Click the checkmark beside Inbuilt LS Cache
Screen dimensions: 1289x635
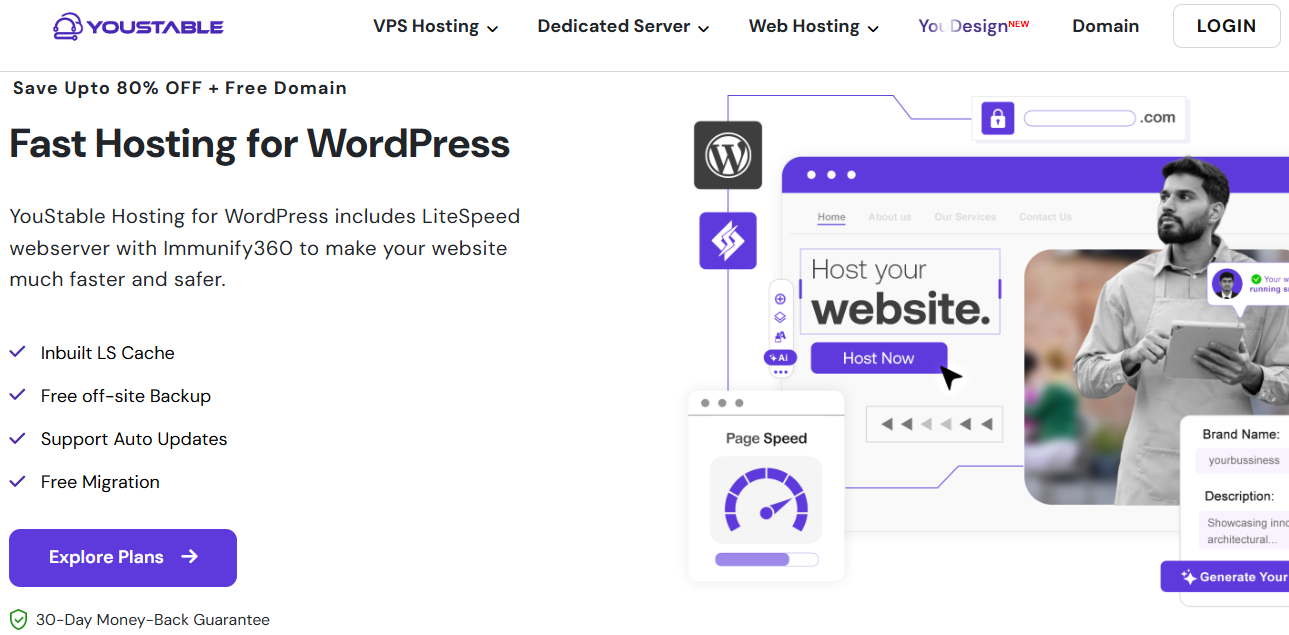(17, 352)
